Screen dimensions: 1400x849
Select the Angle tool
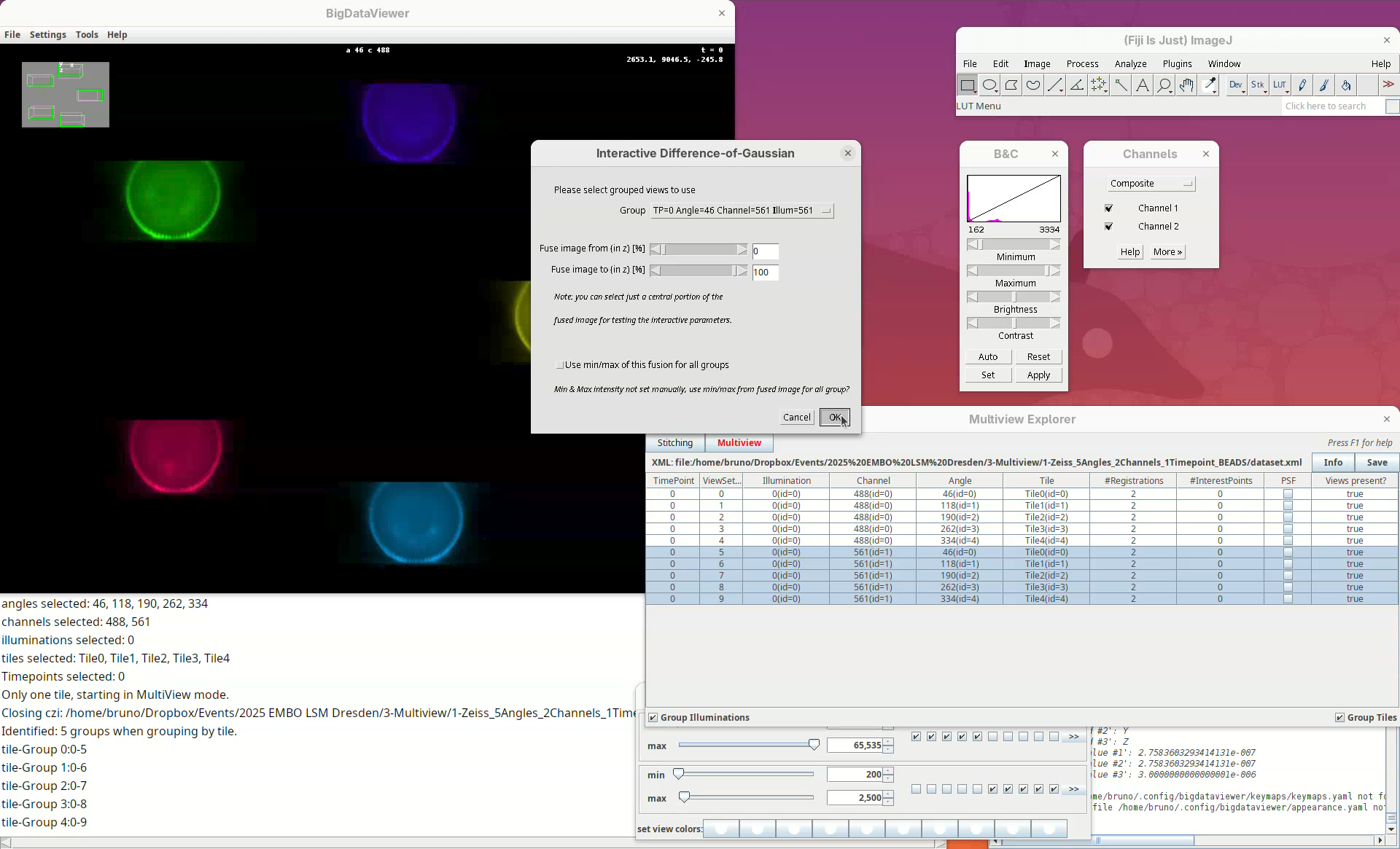1077,85
